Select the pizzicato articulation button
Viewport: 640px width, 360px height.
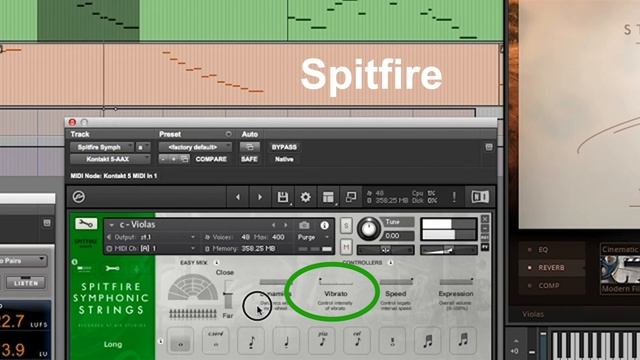[x=322, y=341]
